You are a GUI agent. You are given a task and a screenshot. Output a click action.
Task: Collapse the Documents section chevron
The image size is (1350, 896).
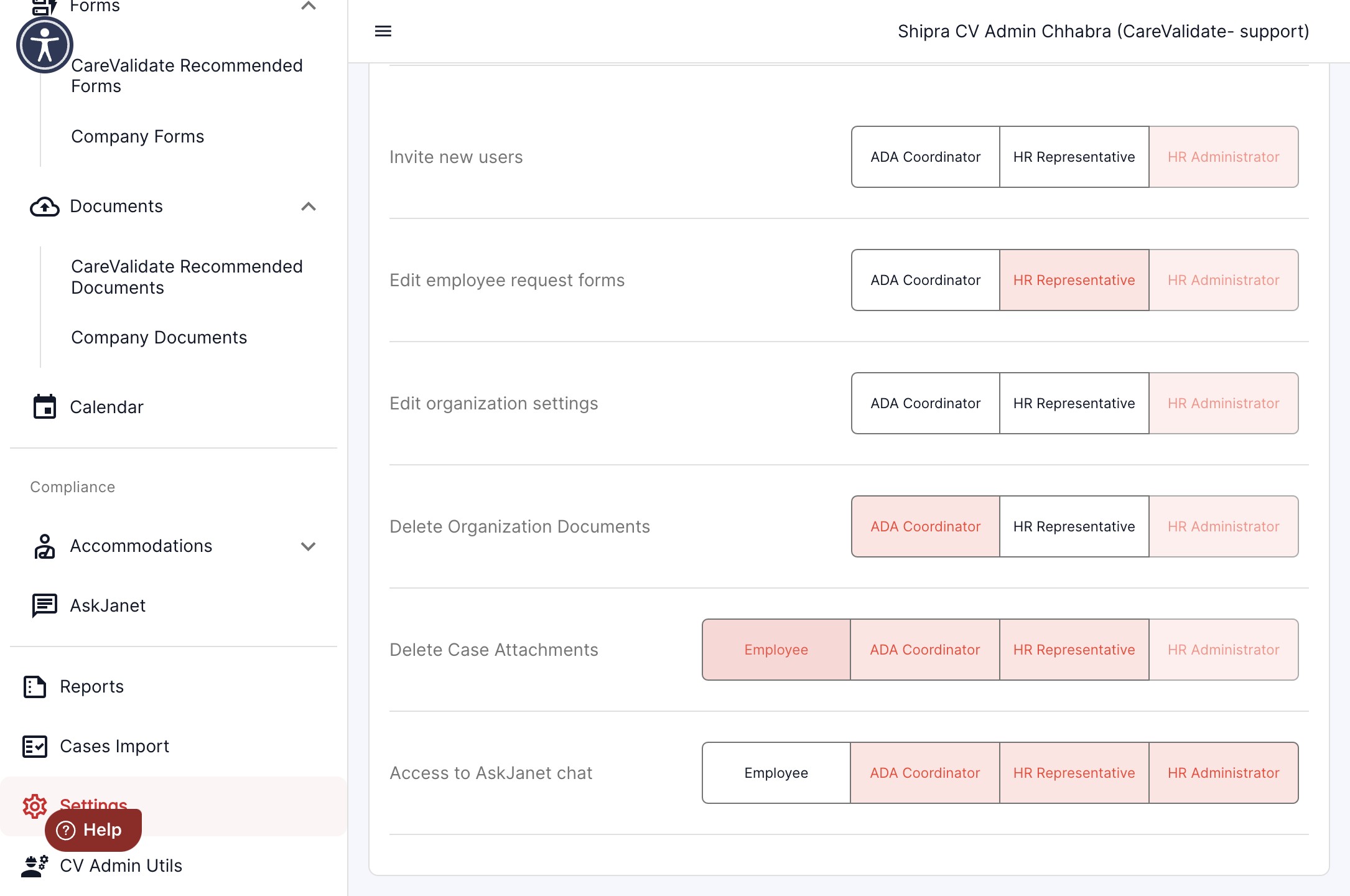[x=309, y=207]
